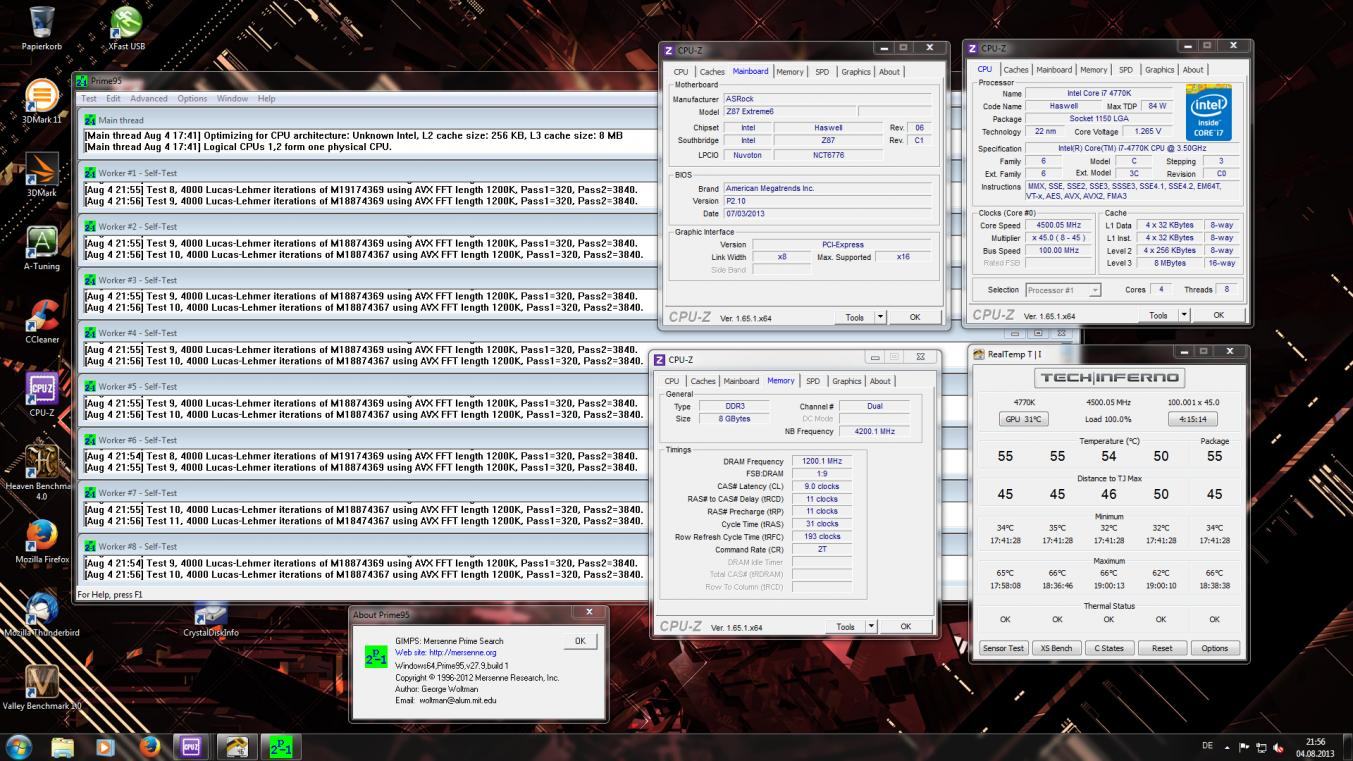The width and height of the screenshot is (1353, 761).
Task: Show hidden tray icons arrow
Action: tap(1227, 747)
